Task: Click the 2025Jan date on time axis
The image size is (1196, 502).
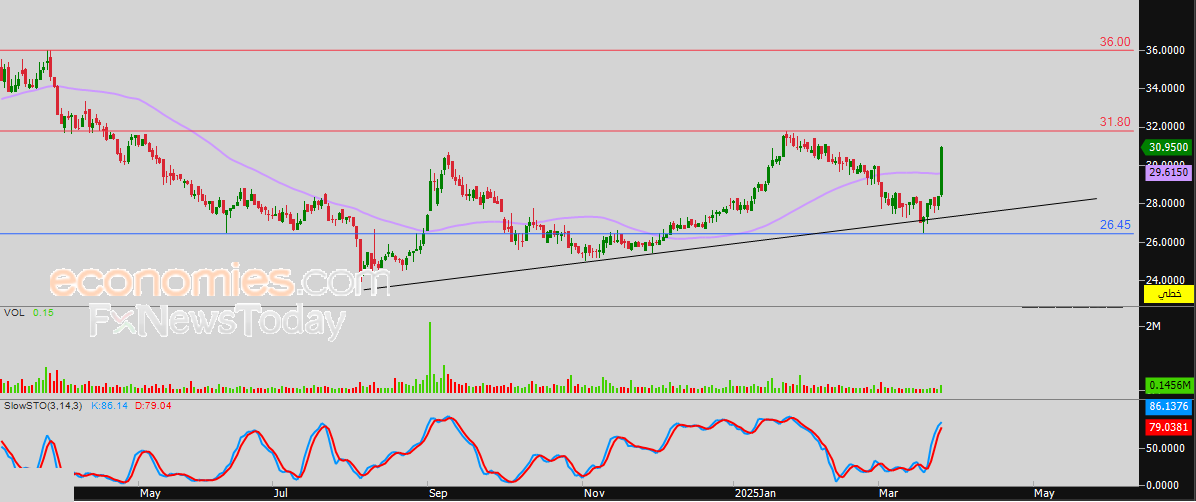Action: 757,494
